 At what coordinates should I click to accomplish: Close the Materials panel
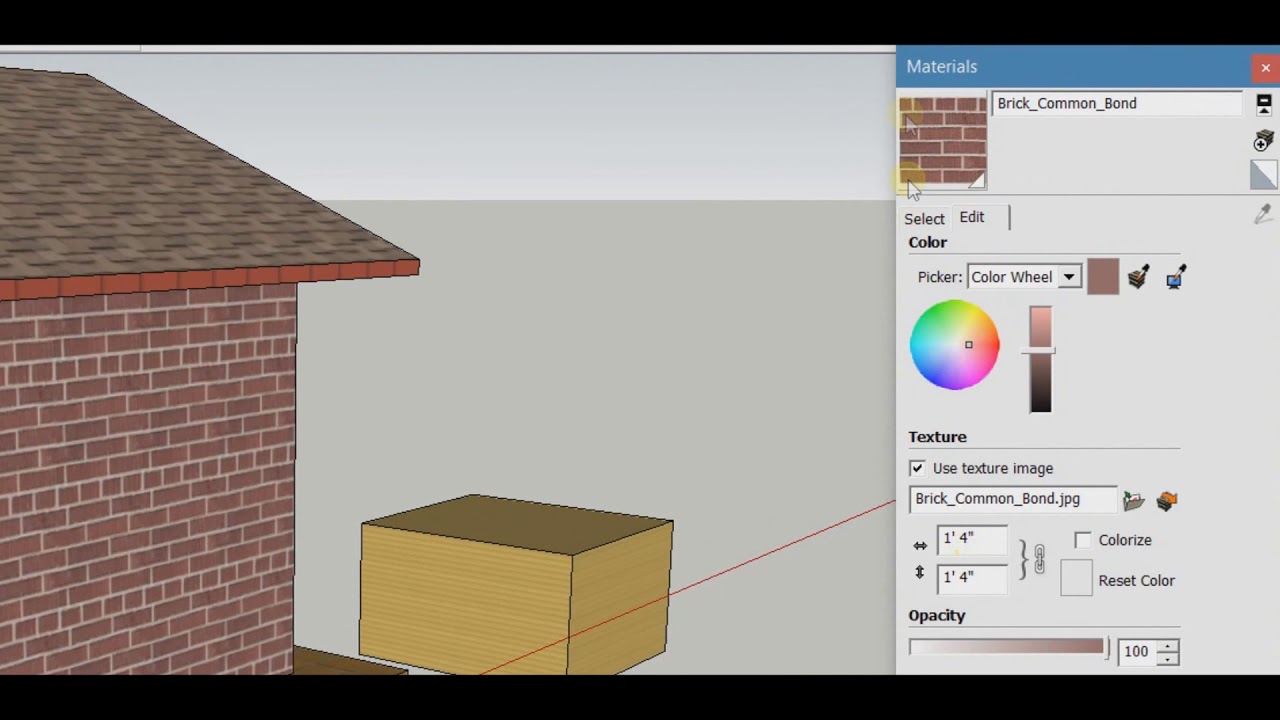click(1265, 68)
